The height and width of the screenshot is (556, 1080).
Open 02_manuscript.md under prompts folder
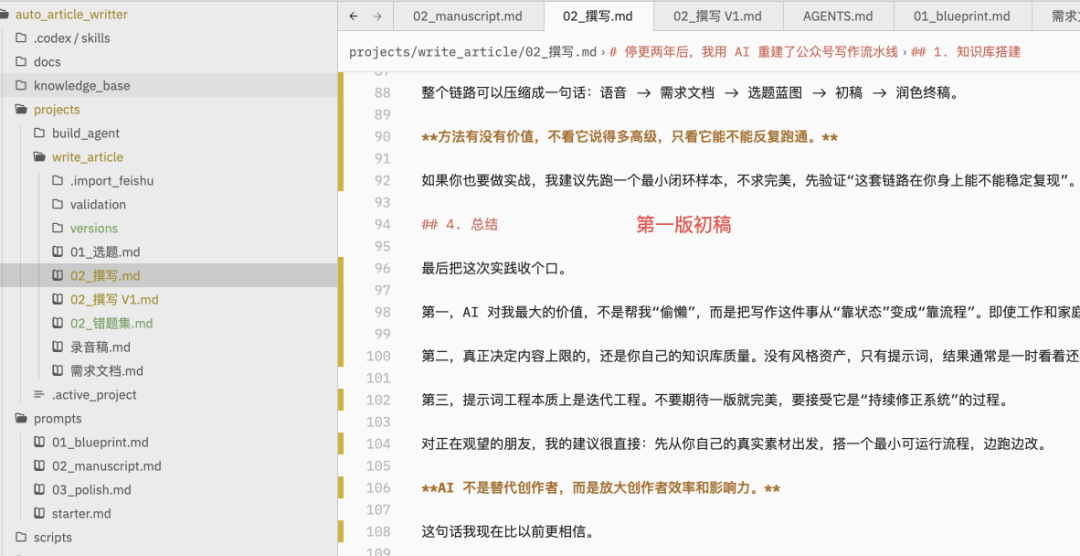pyautogui.click(x=107, y=466)
